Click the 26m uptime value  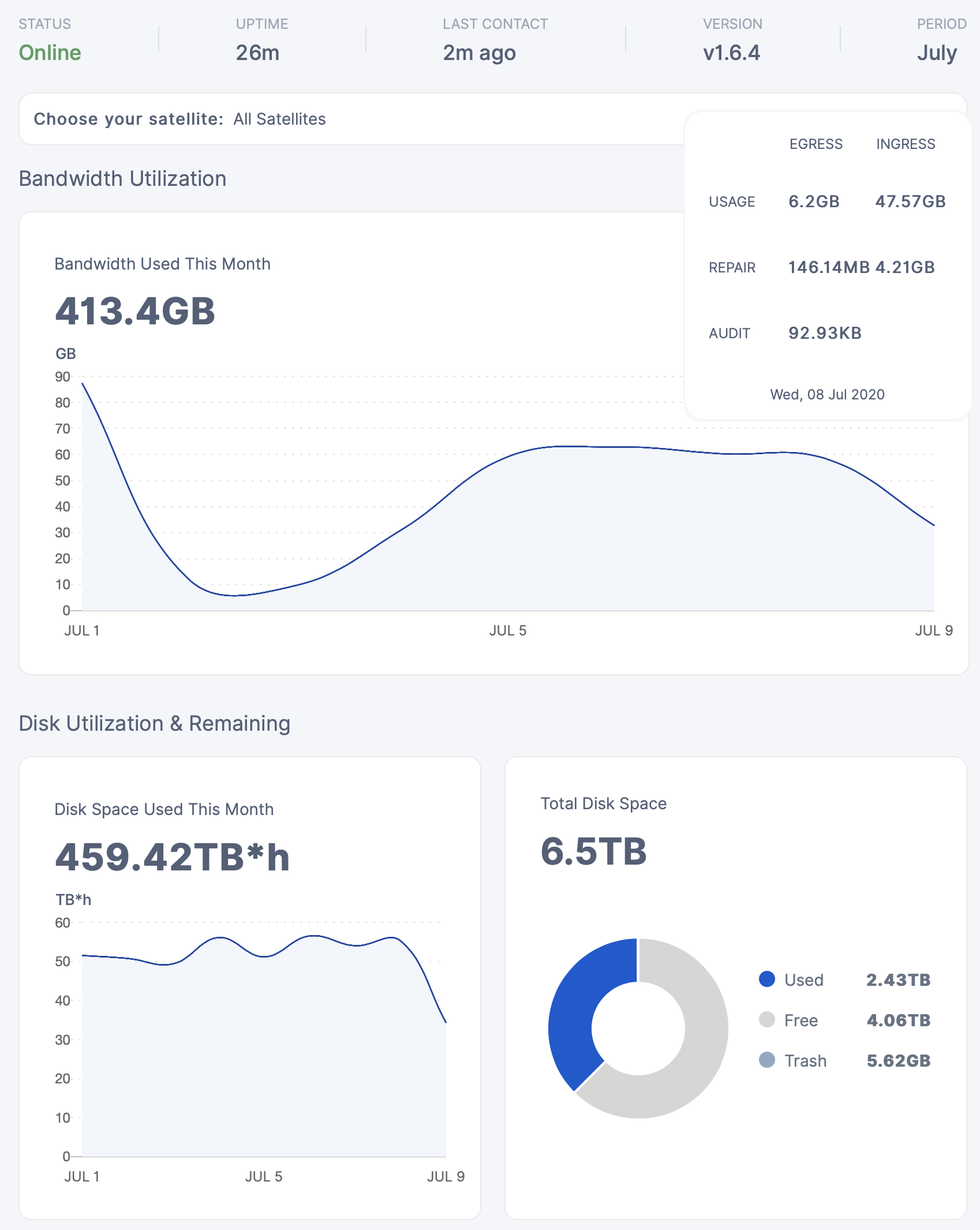tap(257, 53)
